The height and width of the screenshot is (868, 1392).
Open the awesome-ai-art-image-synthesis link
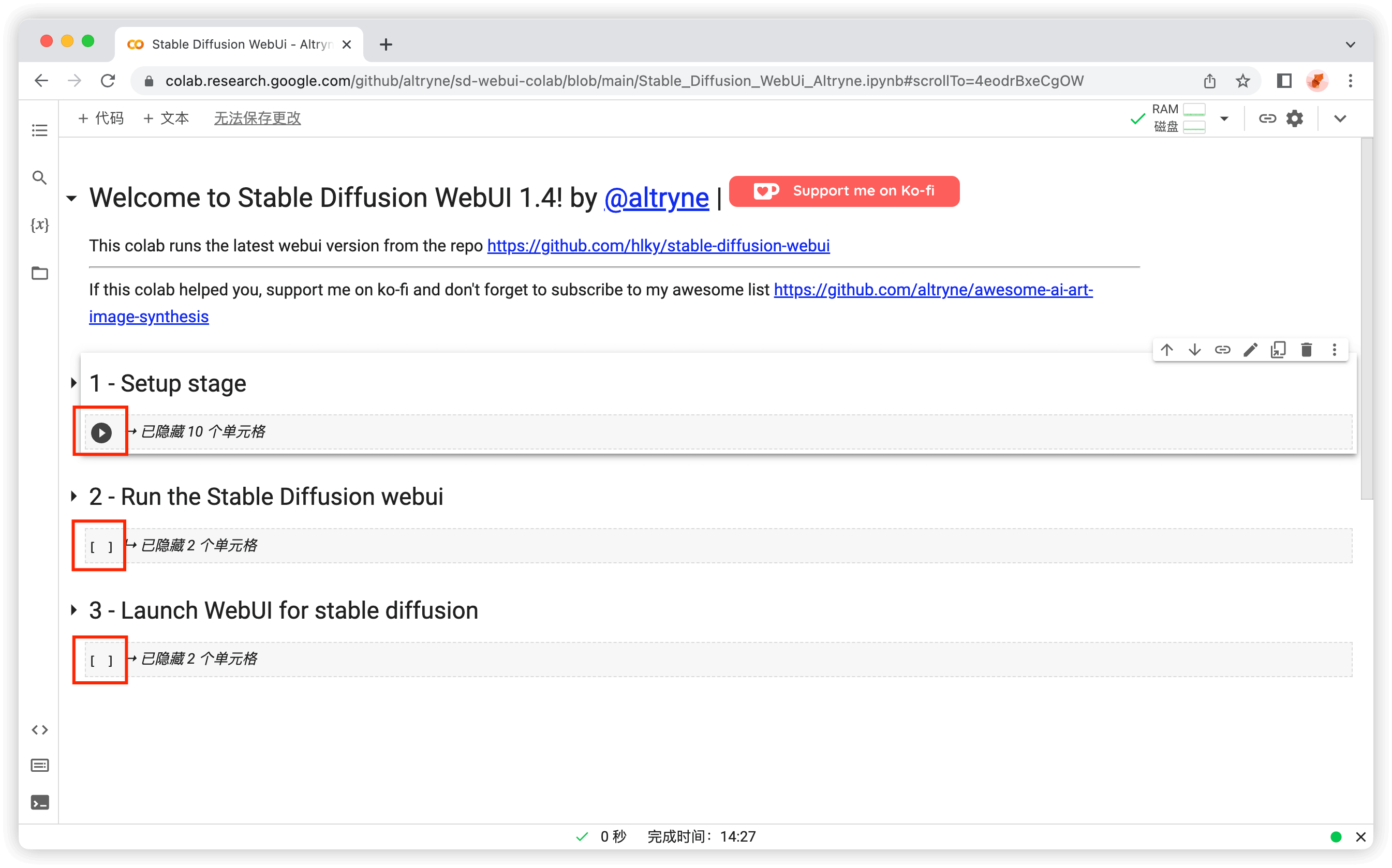932,290
